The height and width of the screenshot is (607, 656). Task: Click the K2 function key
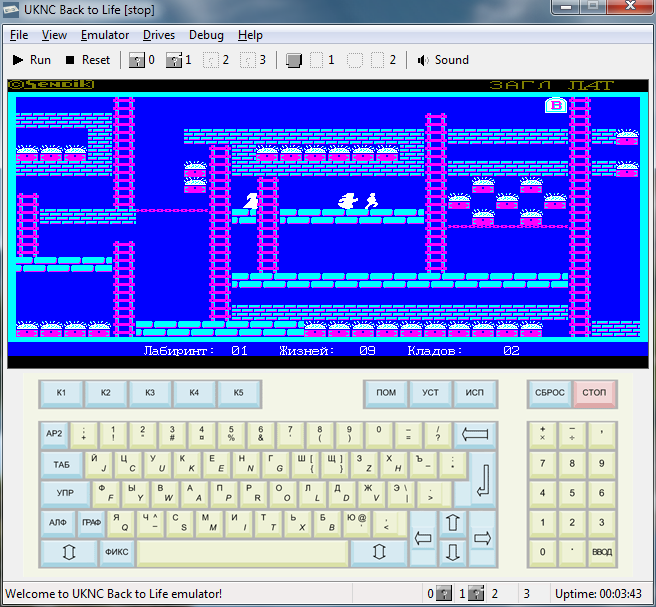tap(105, 393)
